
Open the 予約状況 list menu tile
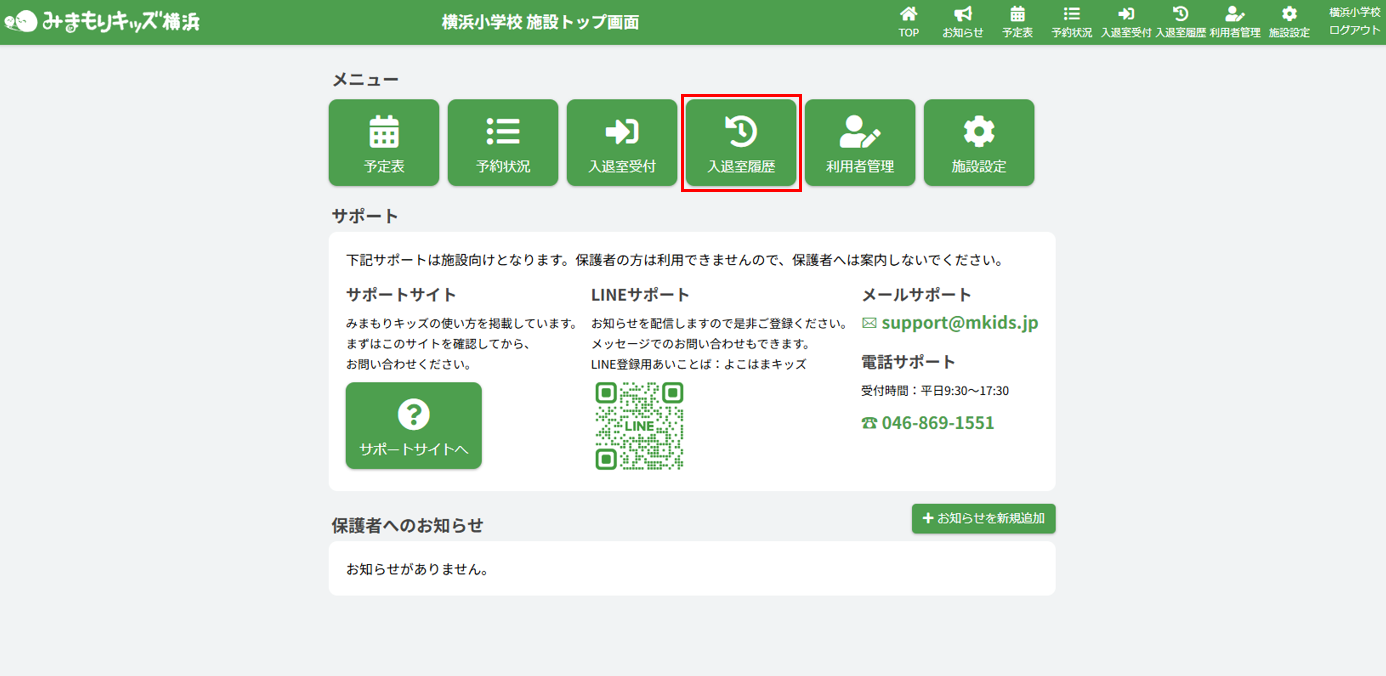coord(503,142)
